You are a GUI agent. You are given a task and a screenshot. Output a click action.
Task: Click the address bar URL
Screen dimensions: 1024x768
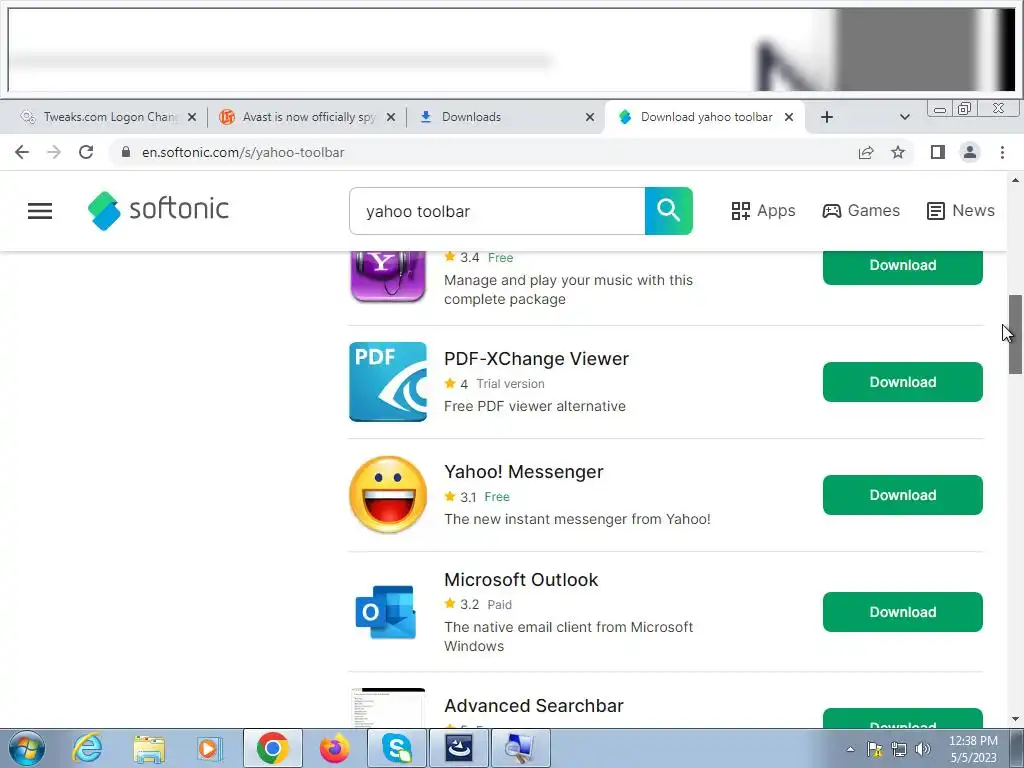[x=243, y=152]
